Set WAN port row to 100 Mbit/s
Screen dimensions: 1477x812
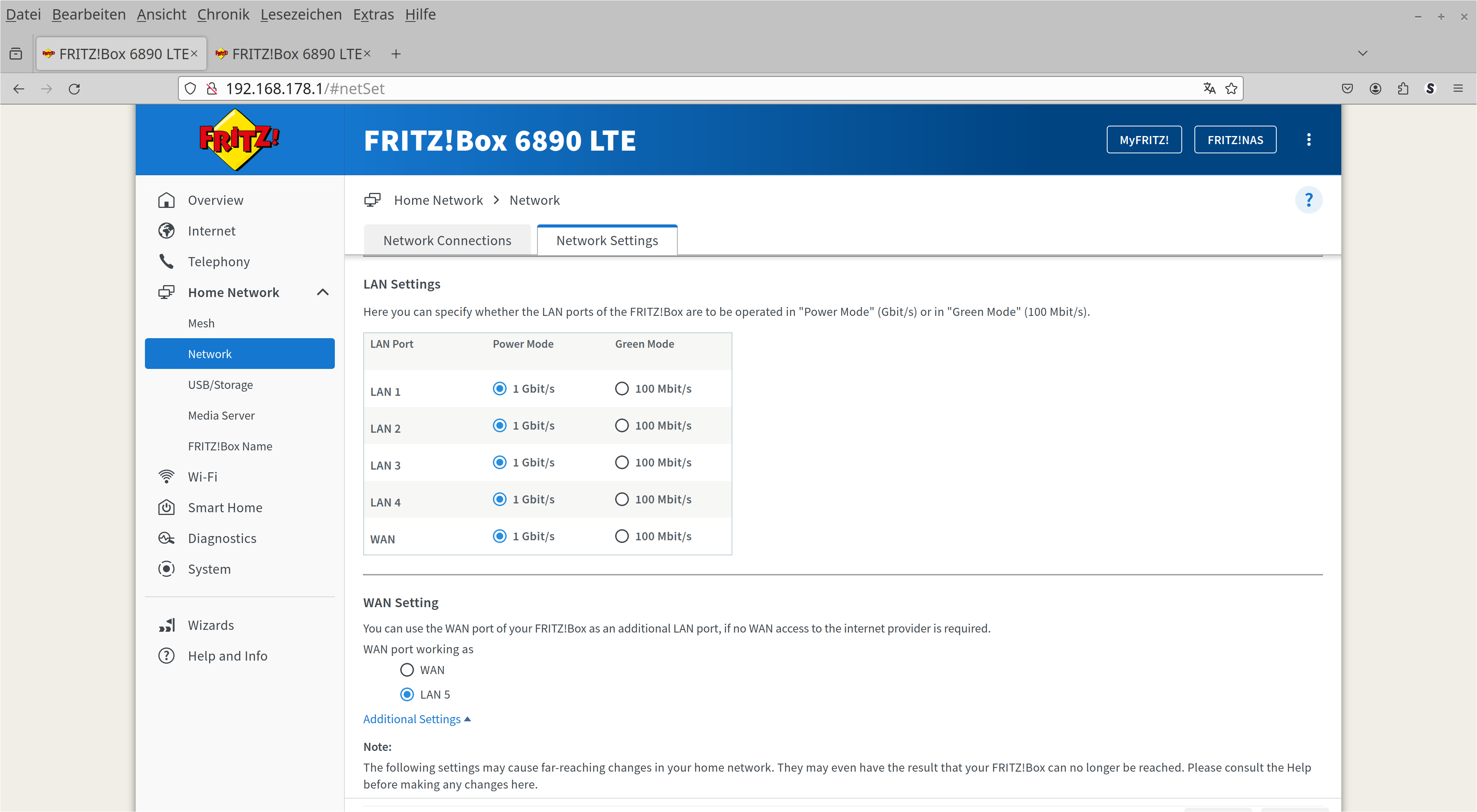[x=622, y=536]
